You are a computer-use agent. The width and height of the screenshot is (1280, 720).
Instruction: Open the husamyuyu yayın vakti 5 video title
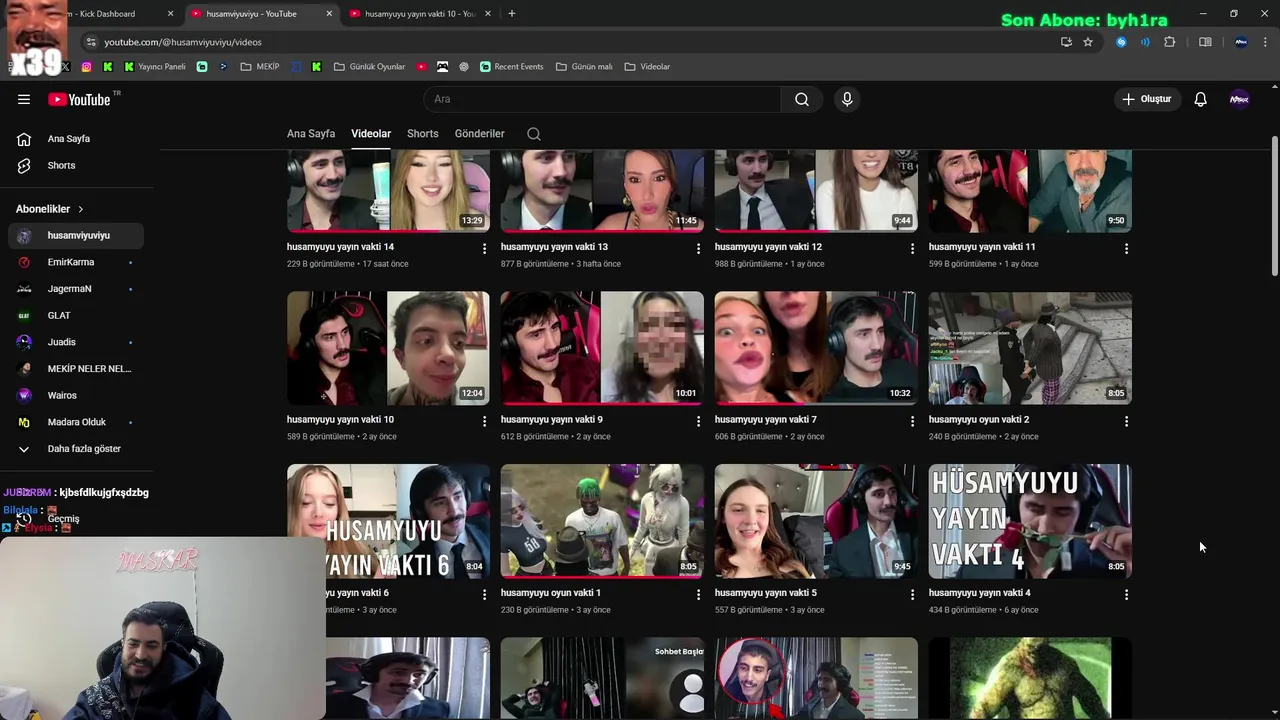(x=765, y=593)
